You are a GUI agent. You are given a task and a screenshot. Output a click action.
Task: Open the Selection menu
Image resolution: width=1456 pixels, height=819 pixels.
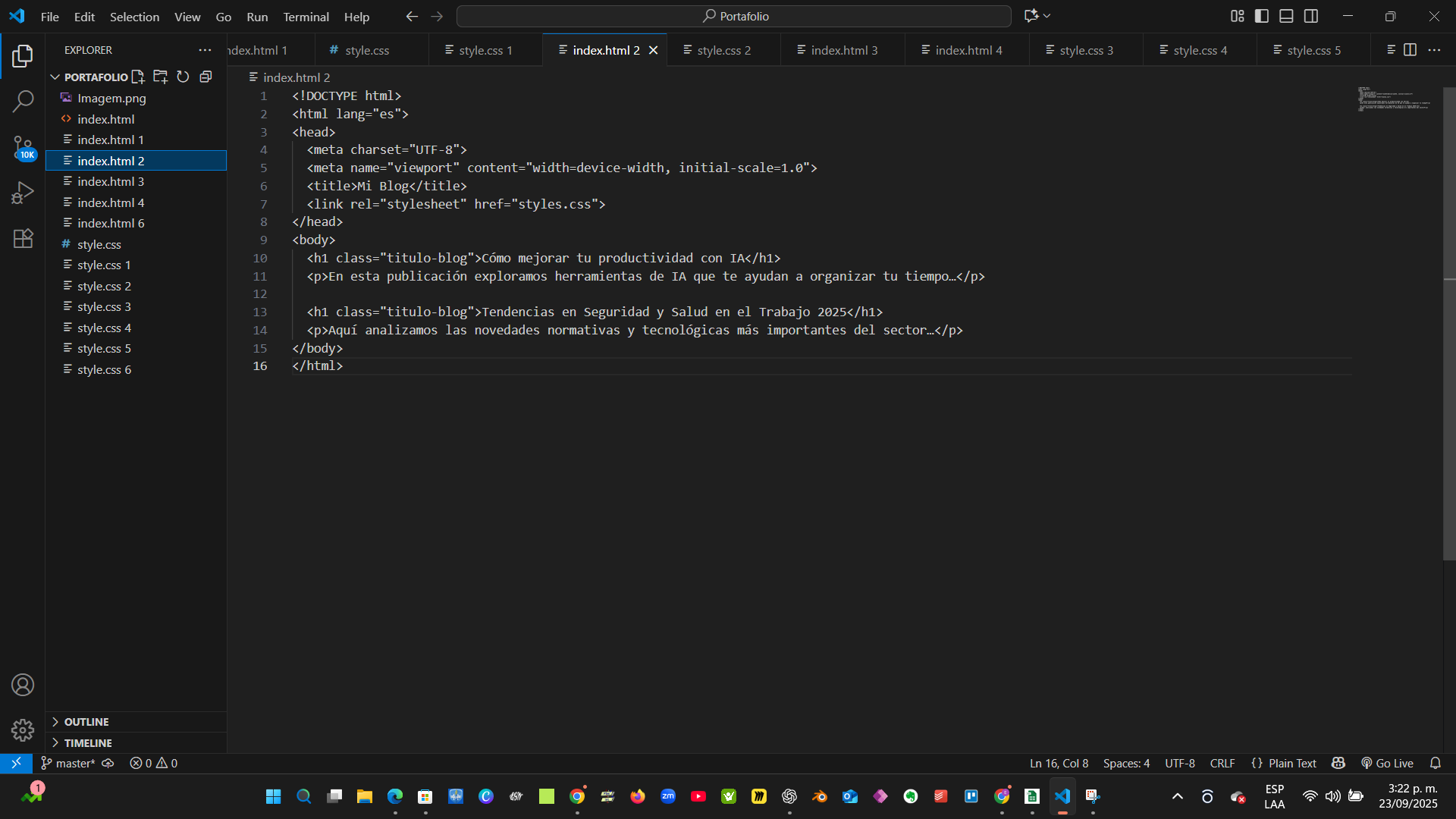tap(134, 17)
